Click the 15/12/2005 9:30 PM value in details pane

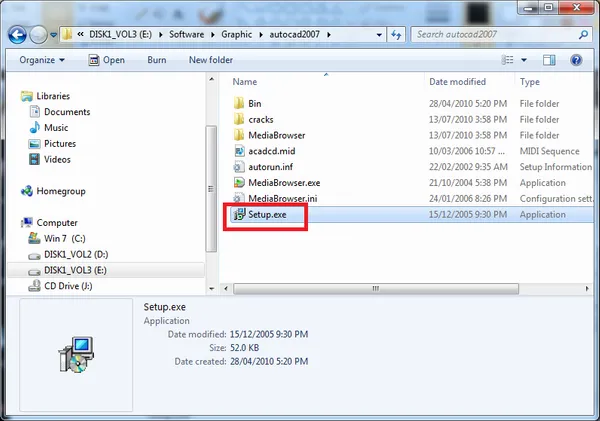click(269, 334)
